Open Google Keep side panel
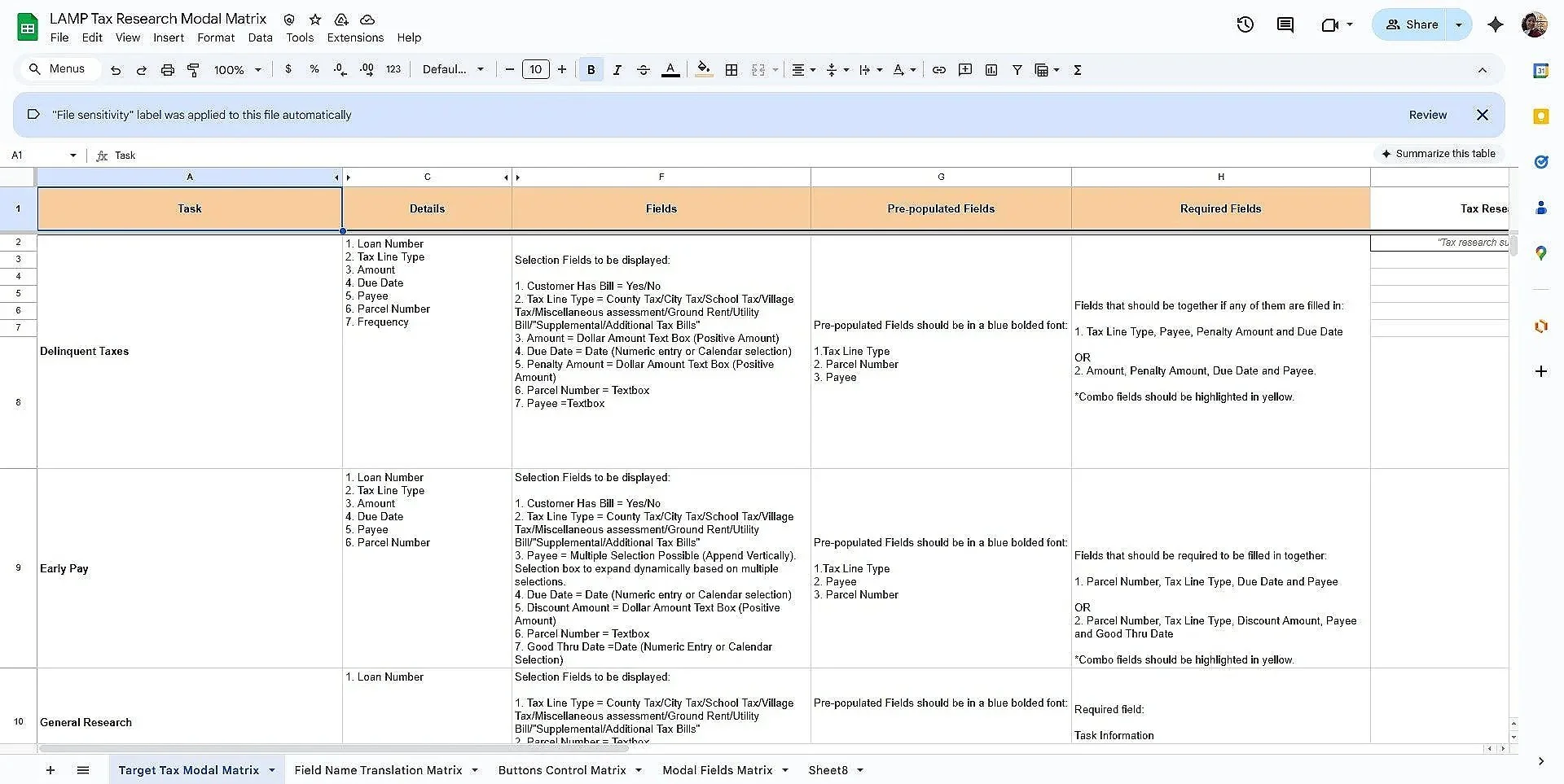 tap(1540, 116)
